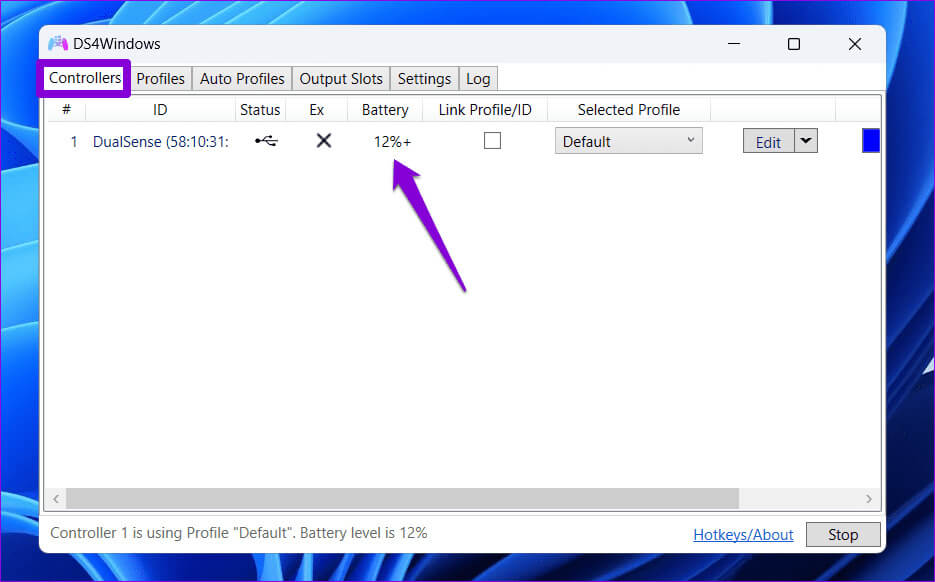Viewport: 935px width, 582px height.
Task: Click the USB connection status icon
Action: coord(266,141)
